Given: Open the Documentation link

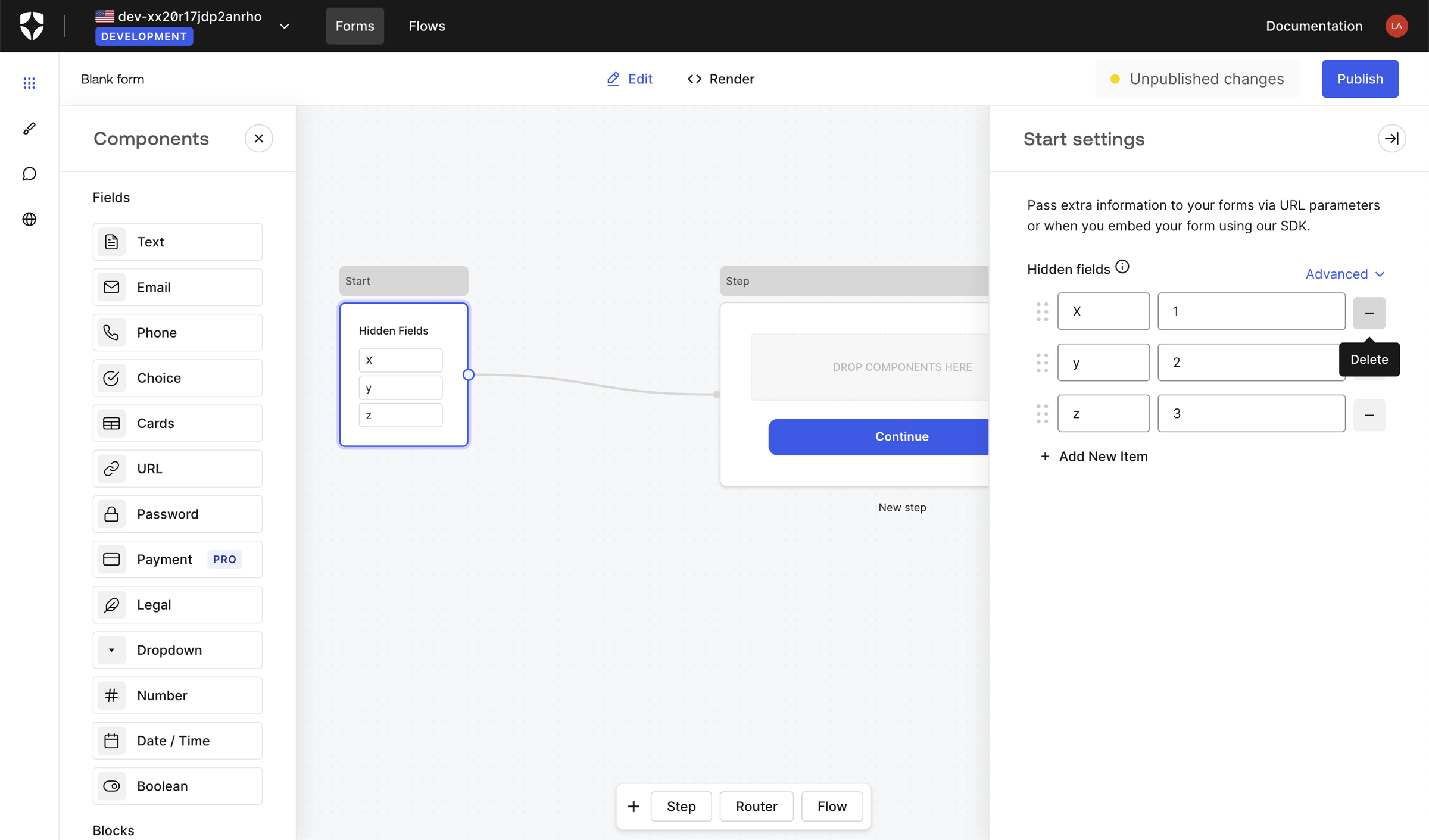Looking at the screenshot, I should (1313, 26).
